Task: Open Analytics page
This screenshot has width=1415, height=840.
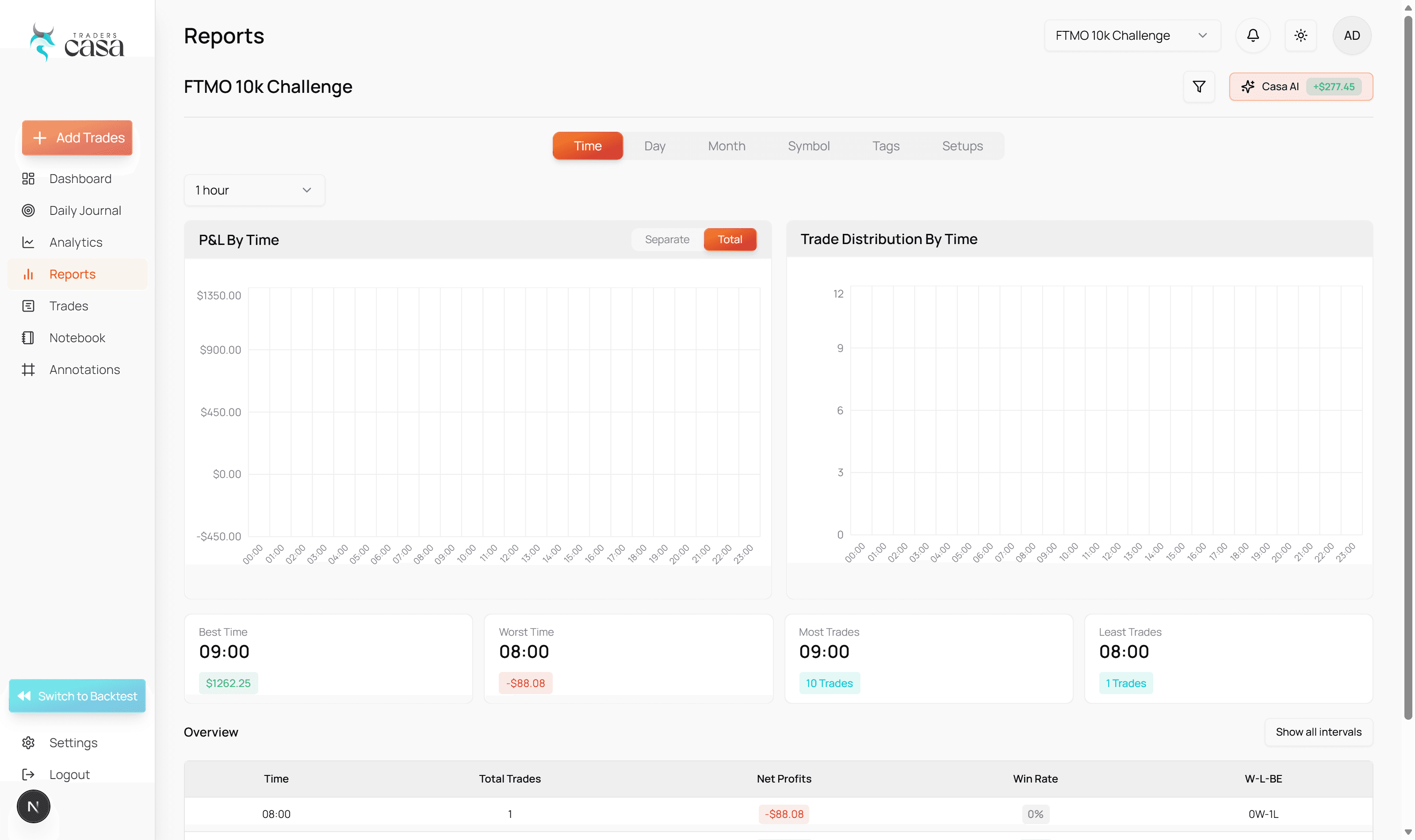Action: point(77,242)
